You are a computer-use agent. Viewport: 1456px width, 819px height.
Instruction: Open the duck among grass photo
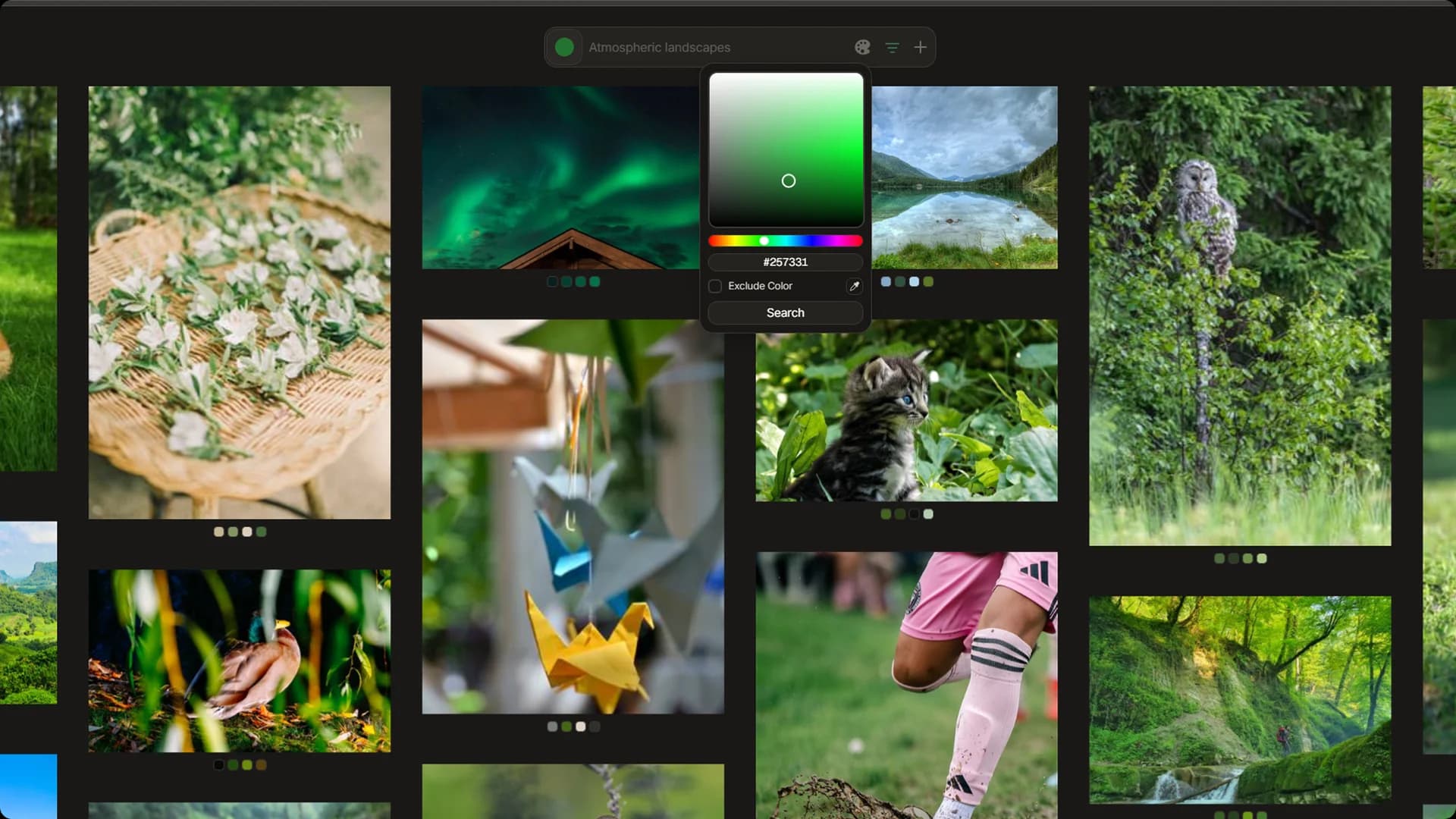pos(240,661)
